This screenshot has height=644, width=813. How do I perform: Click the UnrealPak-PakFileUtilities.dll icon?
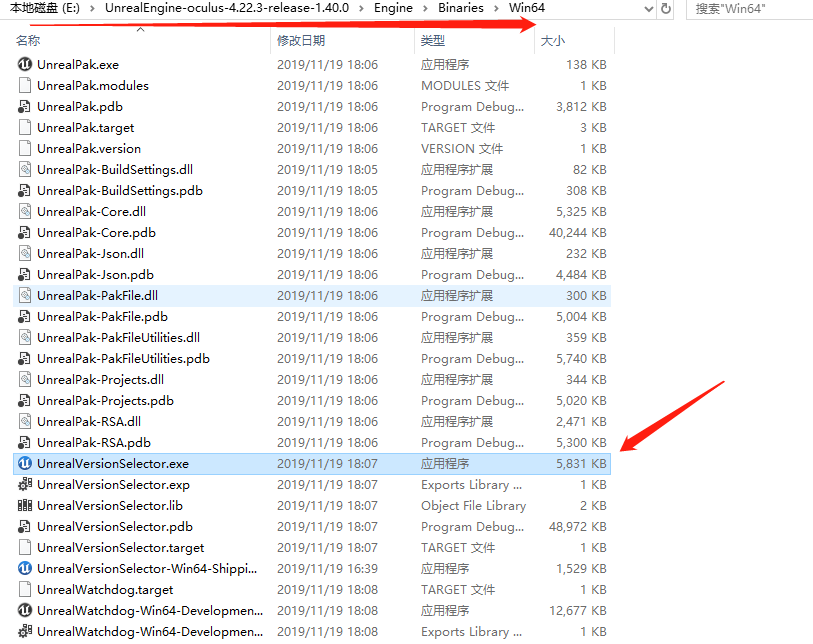tap(25, 338)
